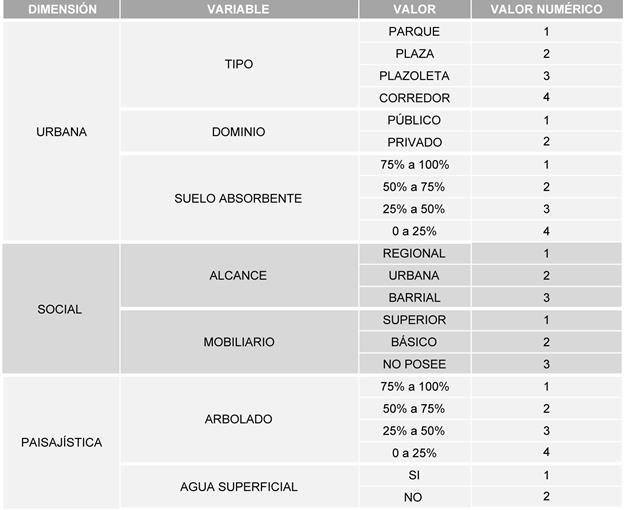Select the MOBILIARIO variable cell
The image size is (624, 510).
coord(238,342)
